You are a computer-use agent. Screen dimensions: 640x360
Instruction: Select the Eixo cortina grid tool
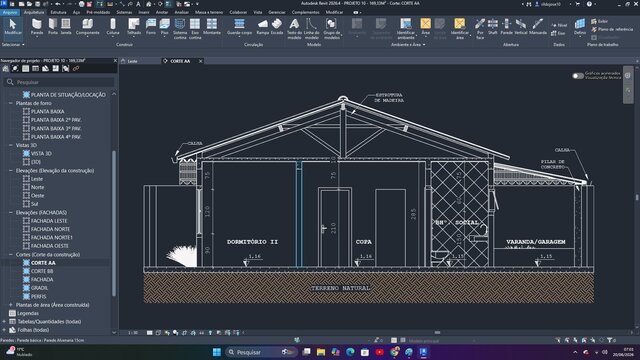point(195,29)
